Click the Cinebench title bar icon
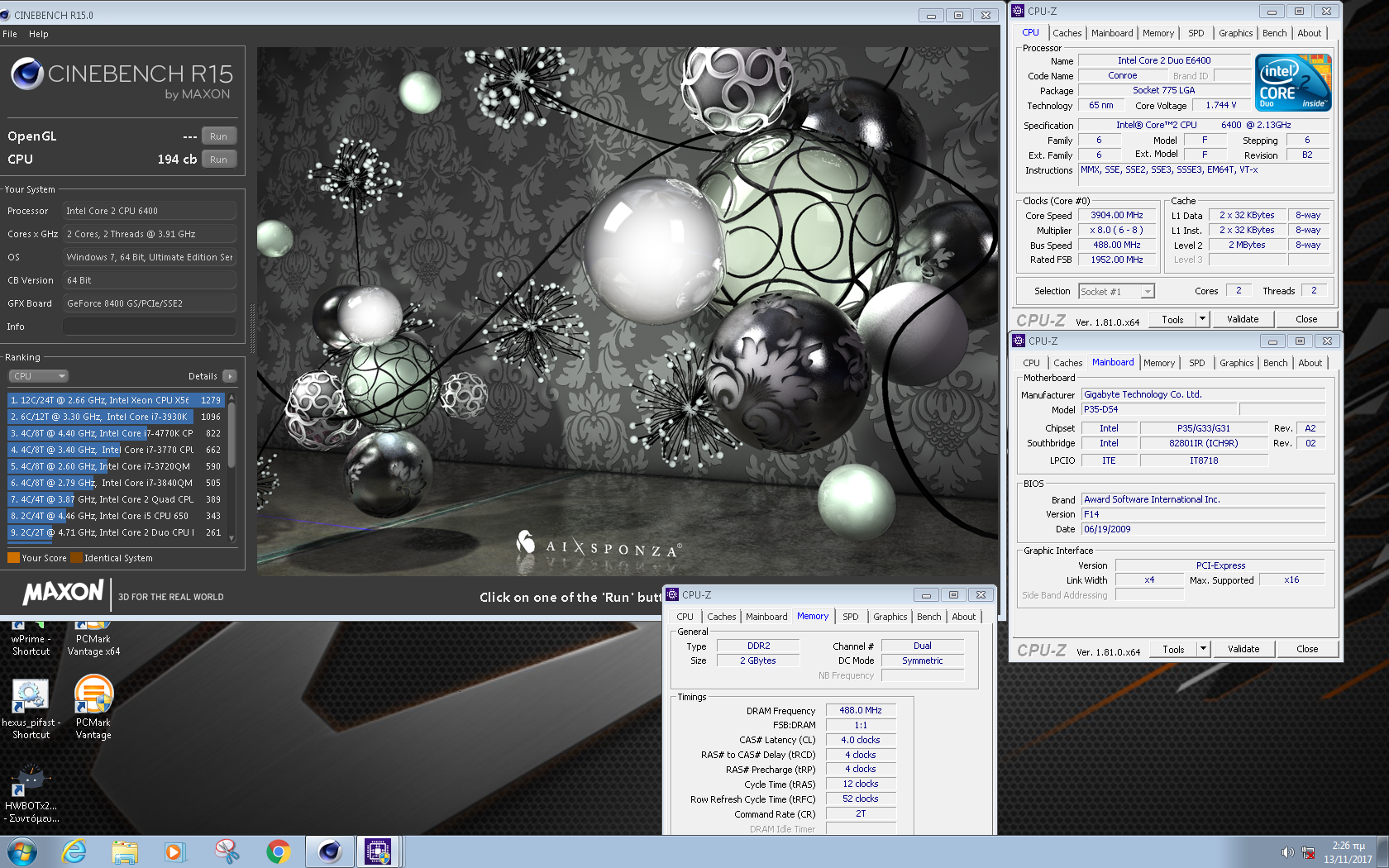1389x868 pixels. (x=6, y=15)
